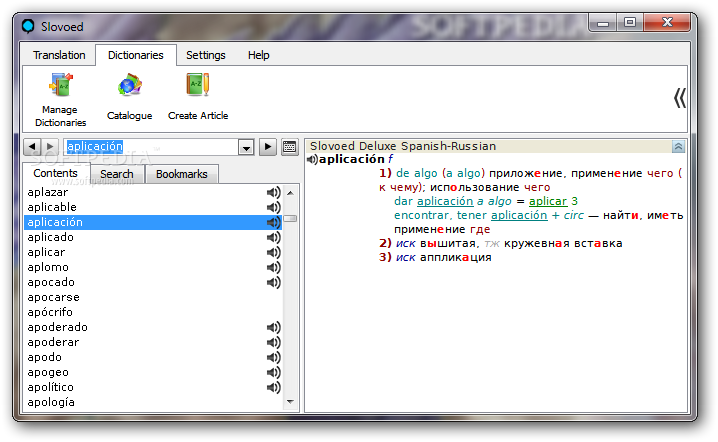Follow the aplicación link after 'dar'

point(445,202)
